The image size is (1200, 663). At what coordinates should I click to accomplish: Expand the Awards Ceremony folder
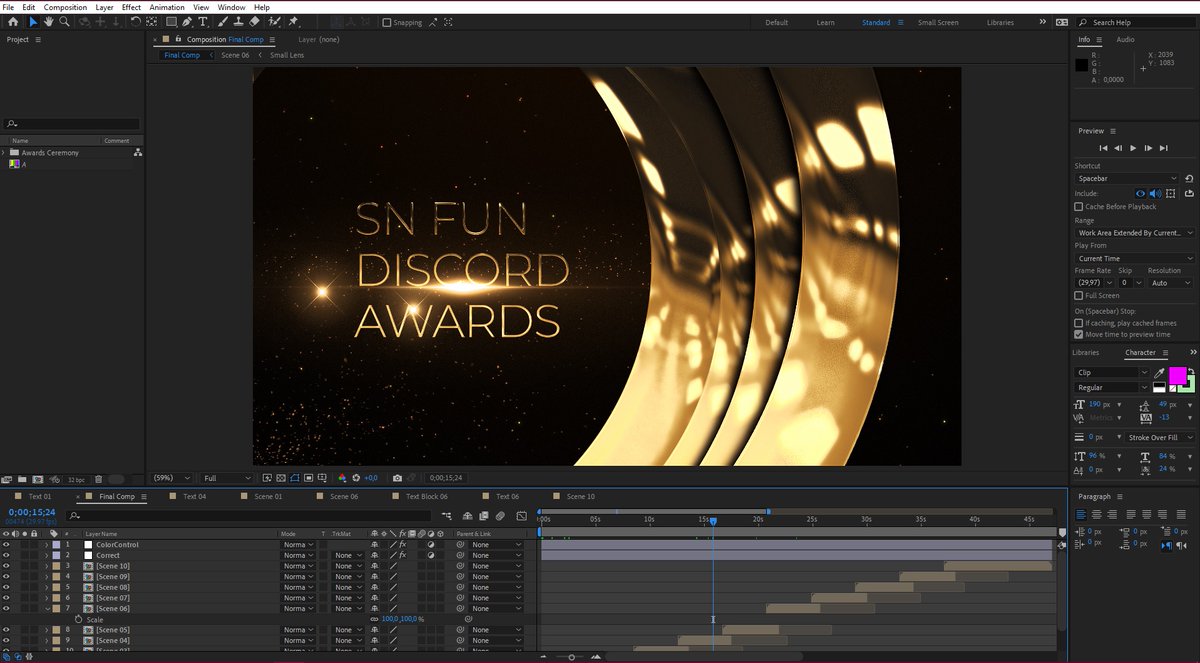pyautogui.click(x=4, y=153)
